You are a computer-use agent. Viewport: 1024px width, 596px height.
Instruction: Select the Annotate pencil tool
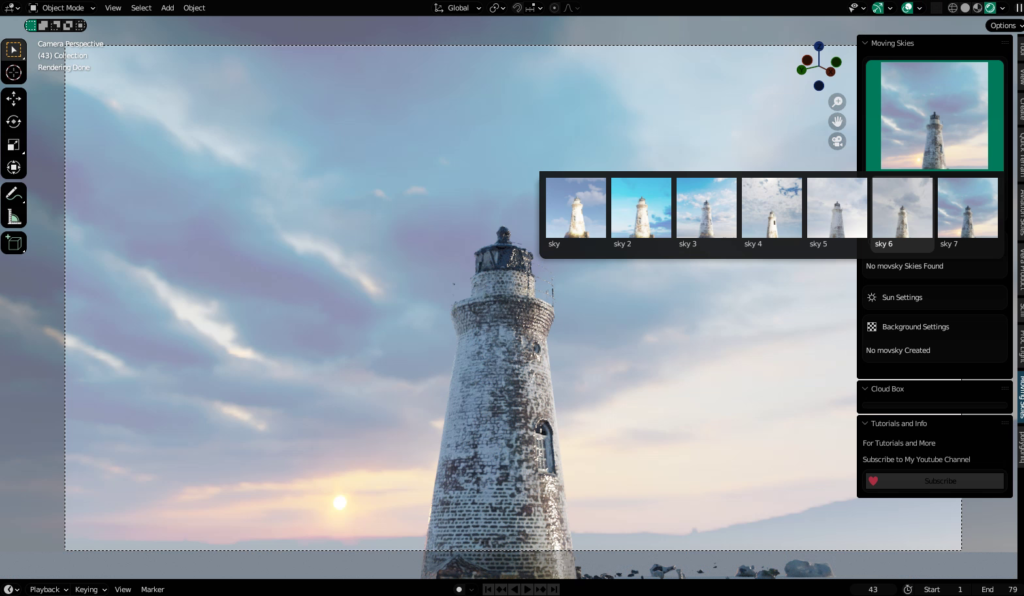(14, 194)
